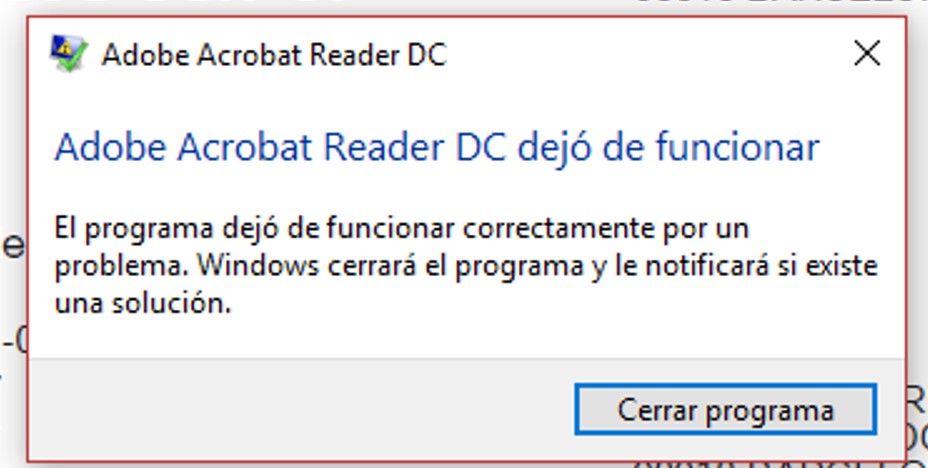Dismiss the dialog with the X button
928x468 pixels.
867,54
